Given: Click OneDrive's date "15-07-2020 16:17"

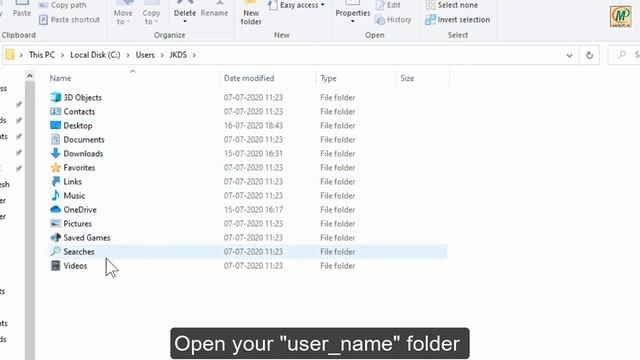Looking at the screenshot, I should [x=253, y=209].
